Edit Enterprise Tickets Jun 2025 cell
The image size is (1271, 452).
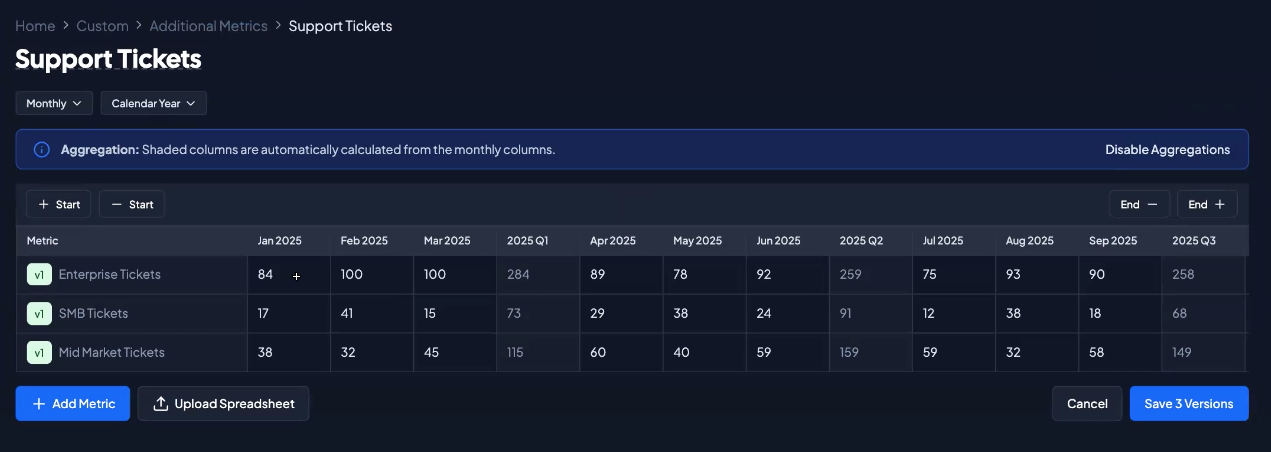tap(787, 275)
